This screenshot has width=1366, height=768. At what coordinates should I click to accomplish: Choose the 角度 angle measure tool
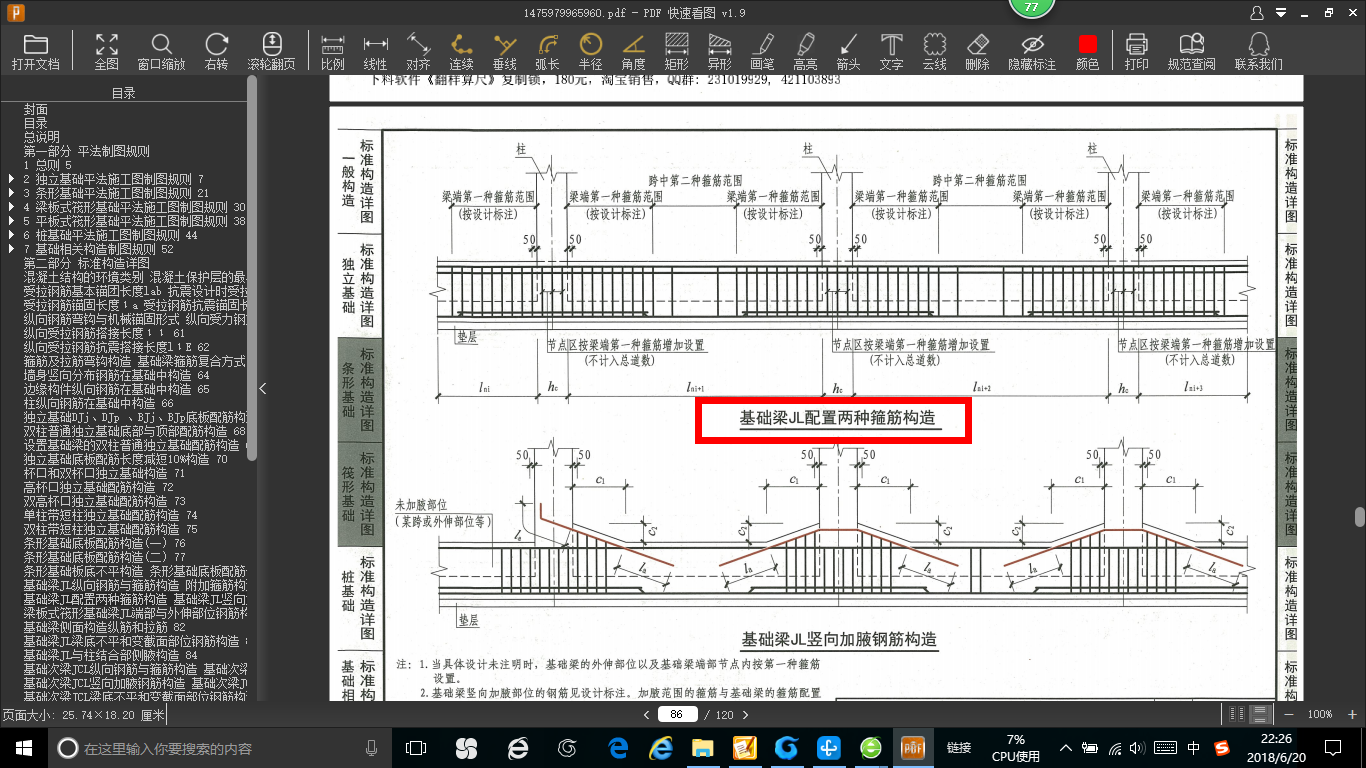[x=633, y=45]
